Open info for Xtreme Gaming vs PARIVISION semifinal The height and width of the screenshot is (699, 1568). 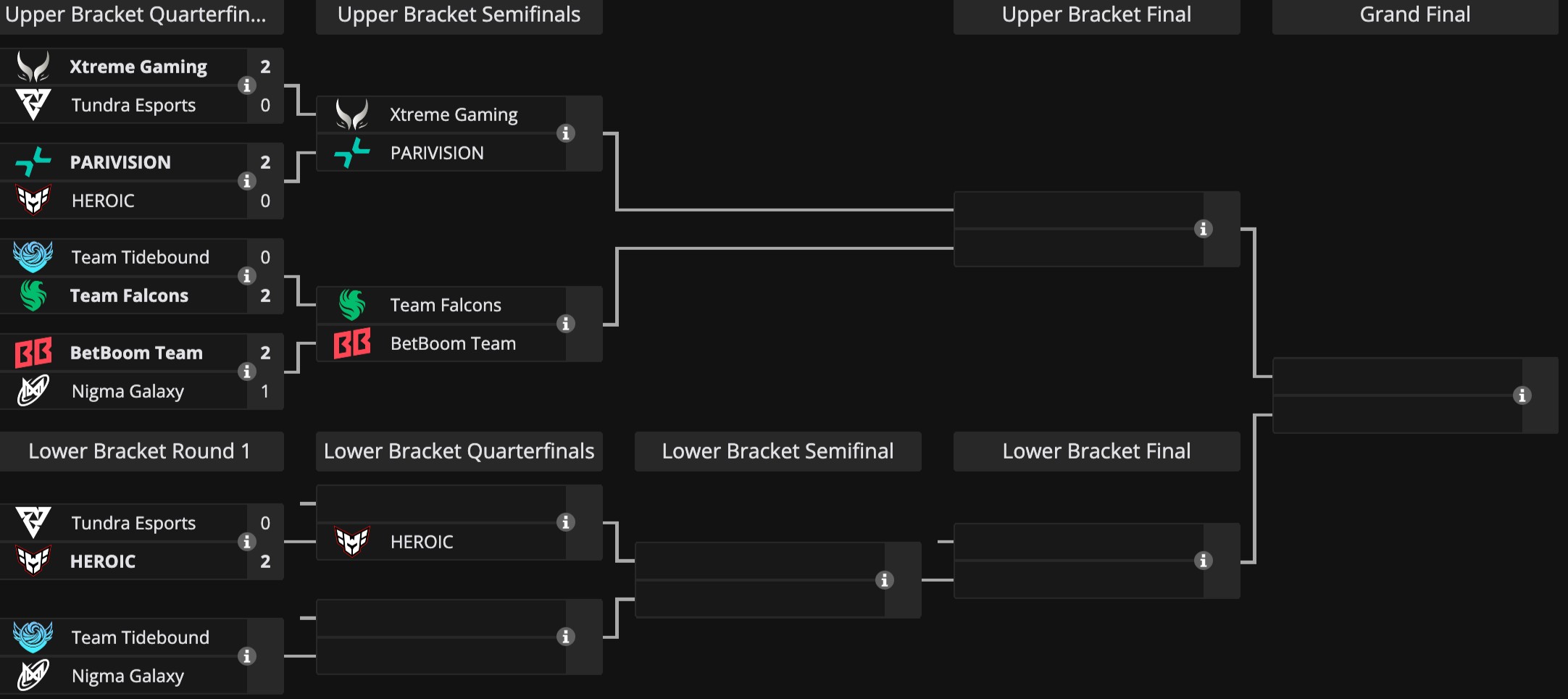coord(566,133)
